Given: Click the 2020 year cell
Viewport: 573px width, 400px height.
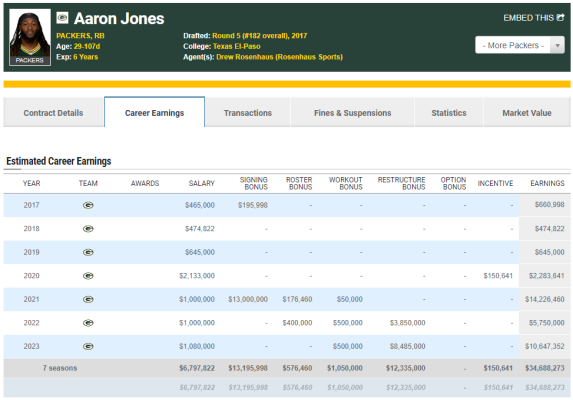Looking at the screenshot, I should click(31, 276).
